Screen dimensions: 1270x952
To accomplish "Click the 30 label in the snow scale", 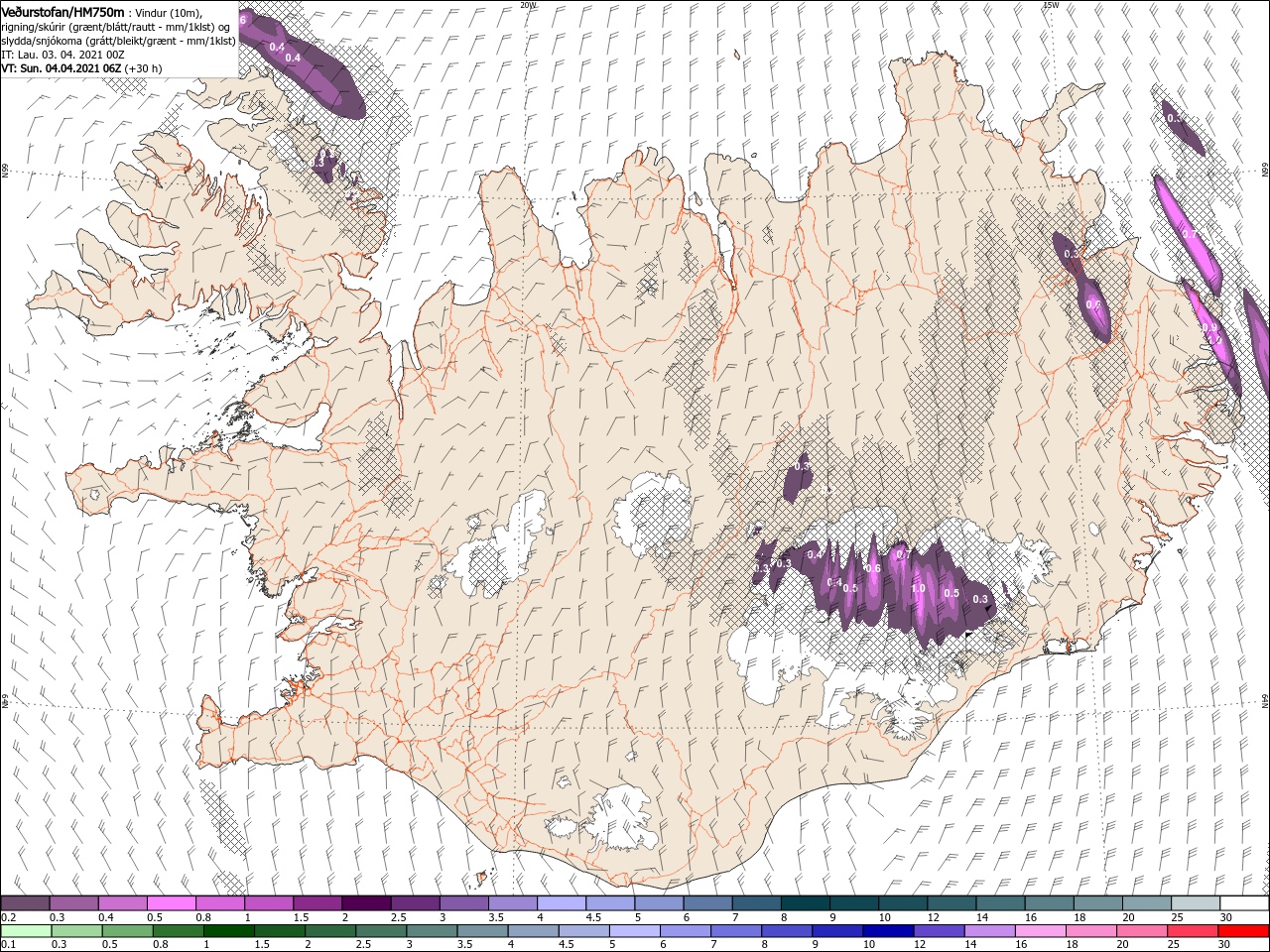I will pyautogui.click(x=1226, y=917).
